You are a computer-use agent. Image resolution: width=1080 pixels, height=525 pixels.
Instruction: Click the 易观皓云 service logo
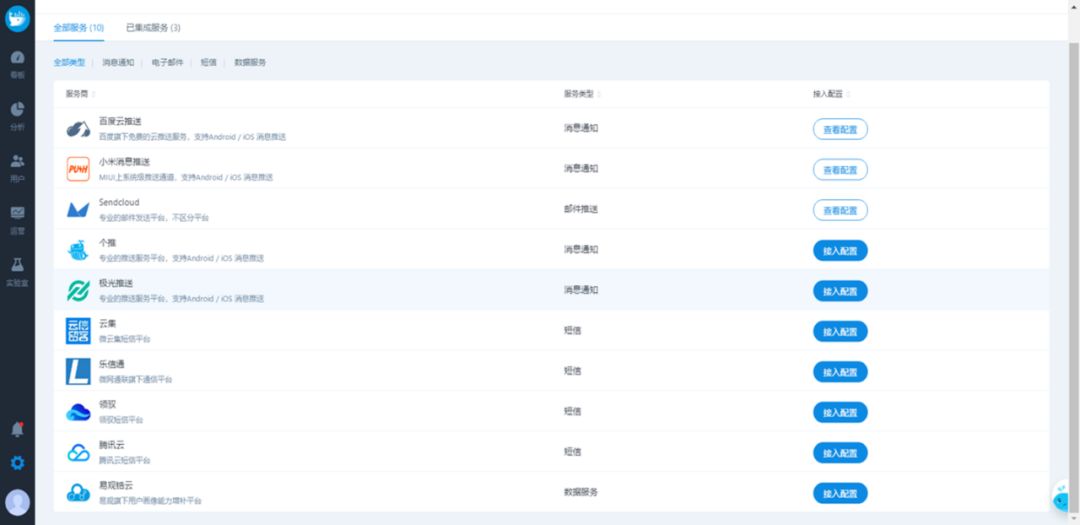point(78,493)
